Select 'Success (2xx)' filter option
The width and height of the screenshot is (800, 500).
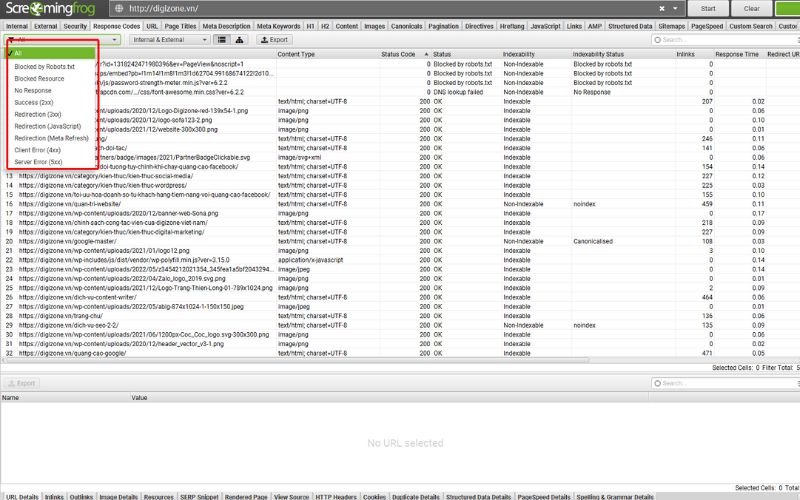(x=34, y=103)
